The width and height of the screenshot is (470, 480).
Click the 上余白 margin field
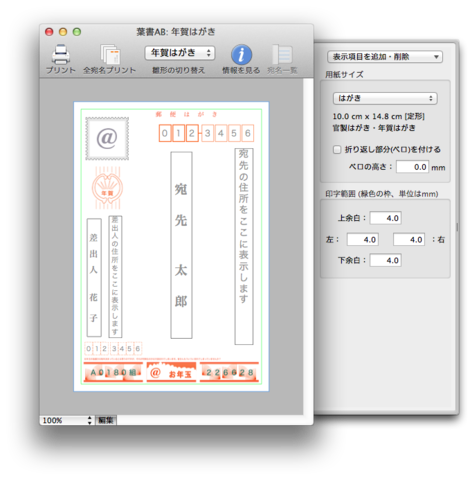[385, 218]
